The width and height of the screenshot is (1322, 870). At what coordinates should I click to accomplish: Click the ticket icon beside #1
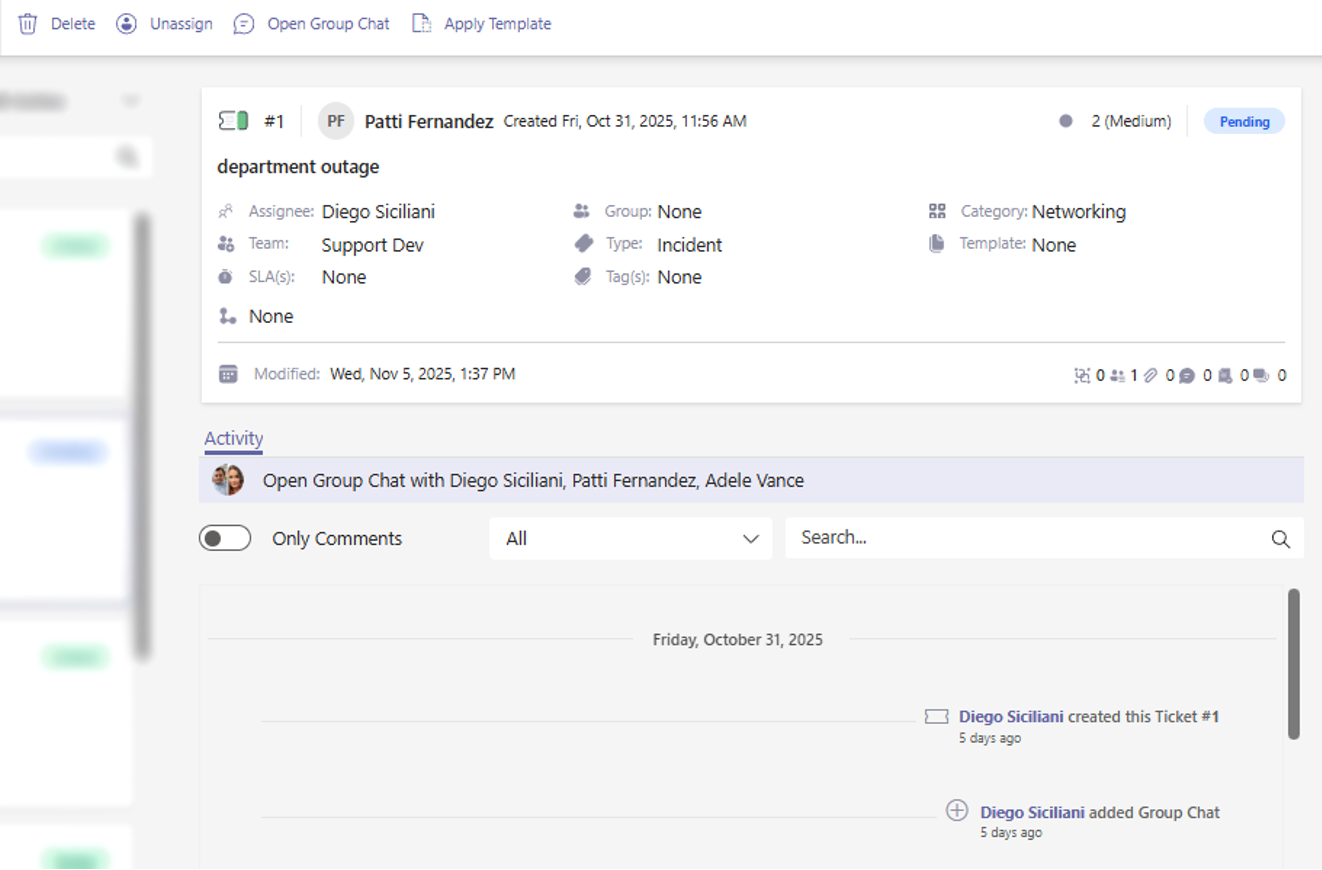[x=233, y=121]
